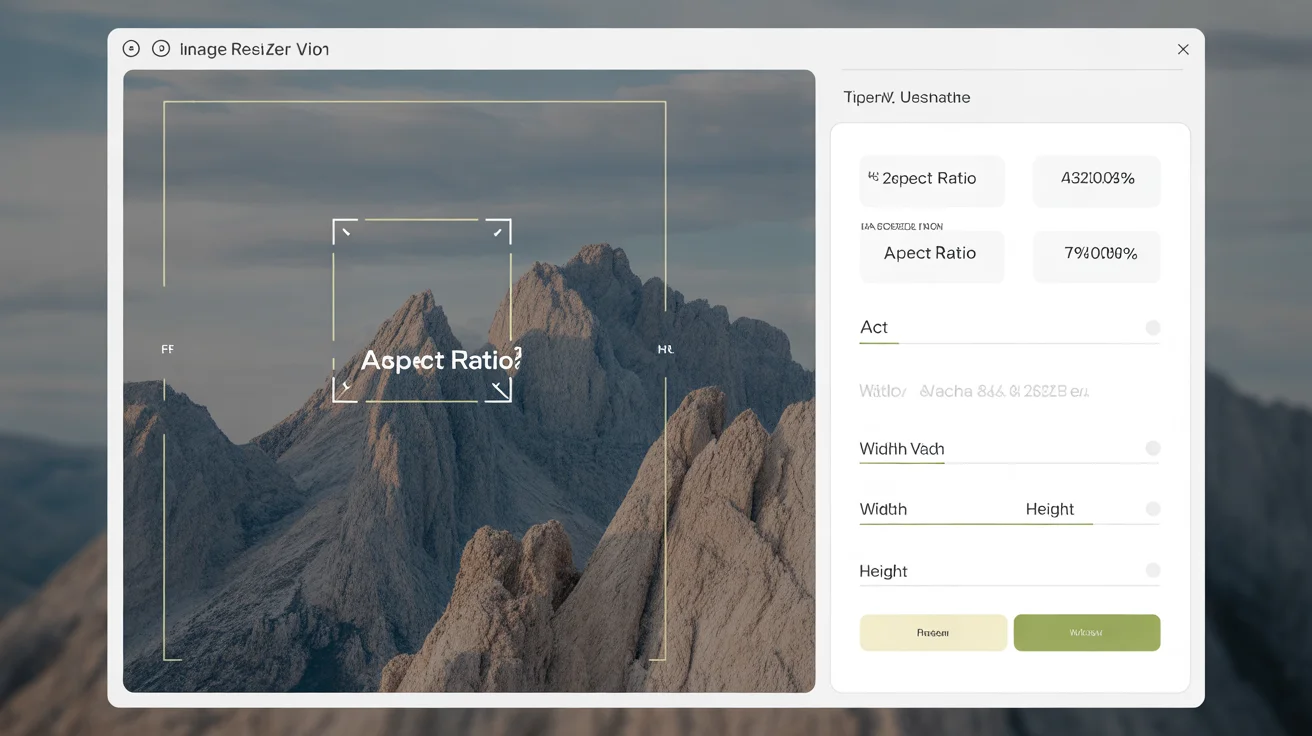Toggle the round switch on the Act row

pyautogui.click(x=1152, y=328)
